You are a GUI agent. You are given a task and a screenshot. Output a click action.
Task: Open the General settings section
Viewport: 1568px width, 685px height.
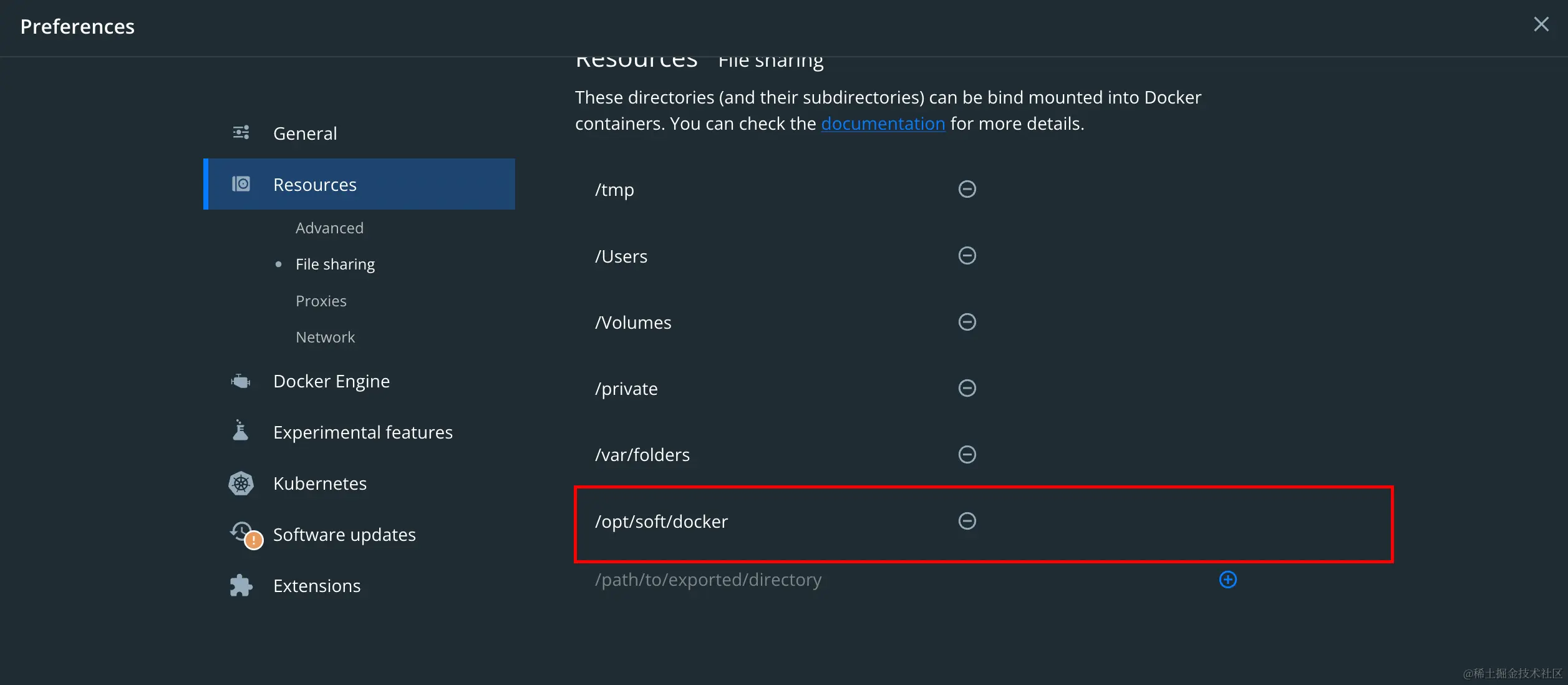pyautogui.click(x=304, y=134)
